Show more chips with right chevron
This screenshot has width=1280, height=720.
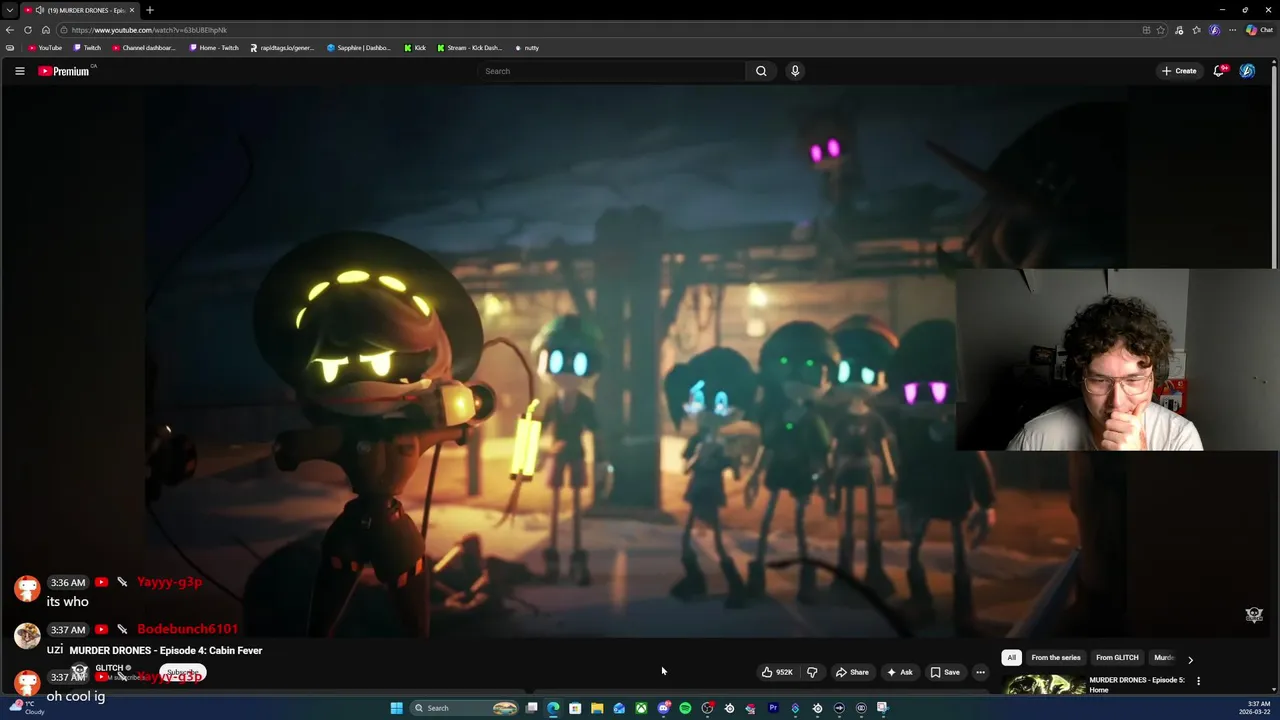(x=1190, y=660)
